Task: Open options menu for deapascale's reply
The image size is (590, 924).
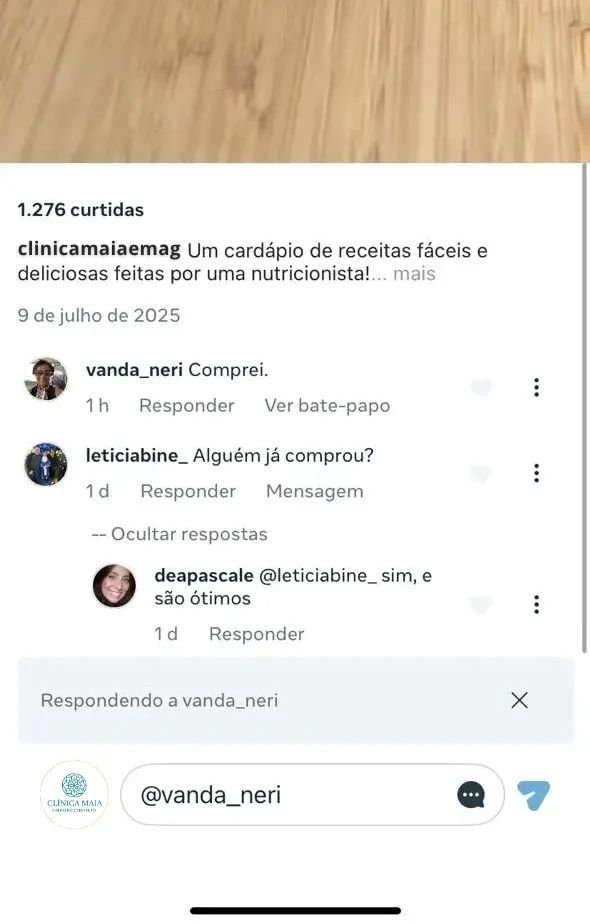Action: pos(537,604)
